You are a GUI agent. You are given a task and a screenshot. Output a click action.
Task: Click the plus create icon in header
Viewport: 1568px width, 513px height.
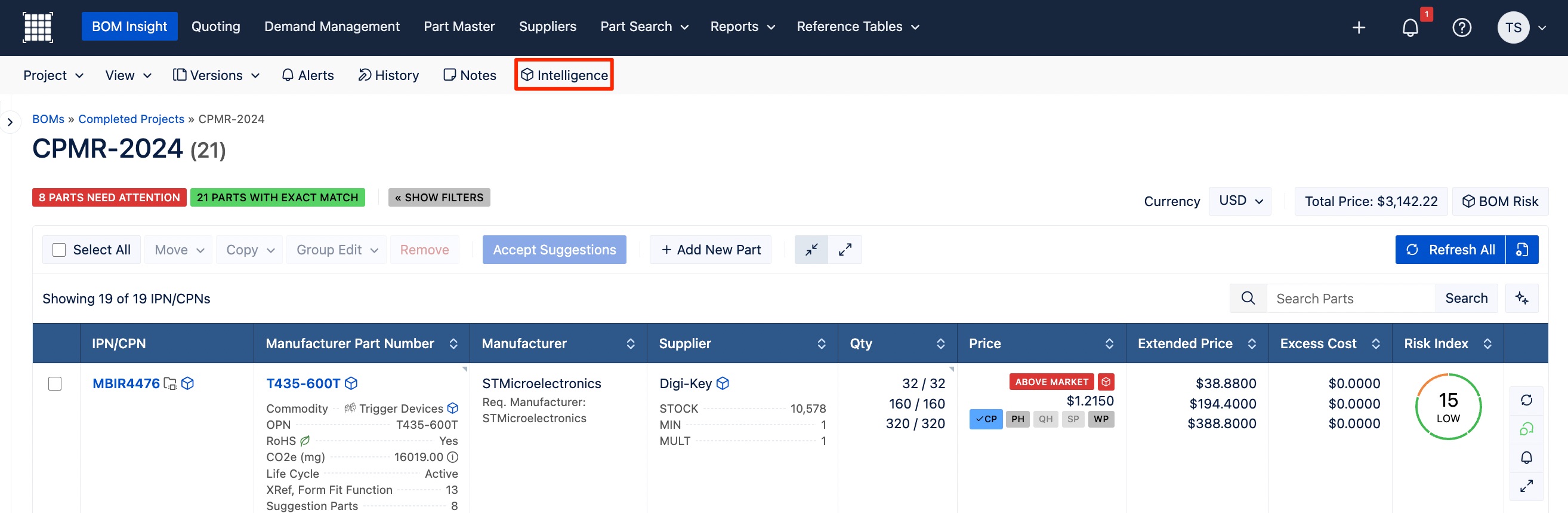click(x=1359, y=27)
